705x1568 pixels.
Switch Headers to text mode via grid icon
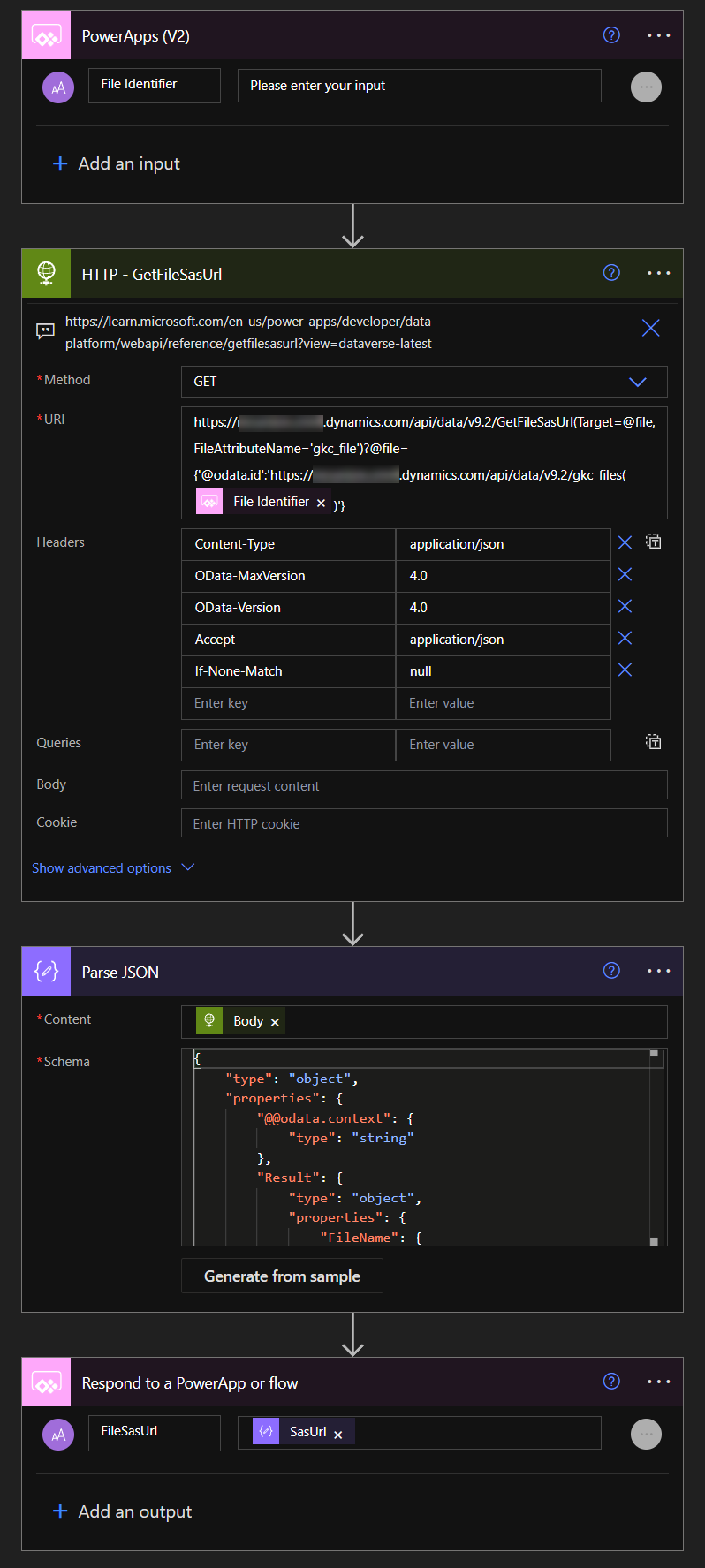click(x=653, y=541)
